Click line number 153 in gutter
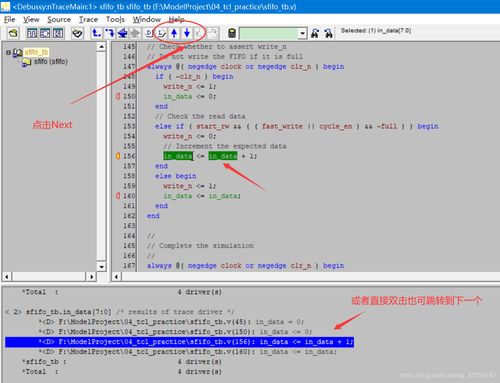The width and height of the screenshot is (500, 383). (x=129, y=126)
